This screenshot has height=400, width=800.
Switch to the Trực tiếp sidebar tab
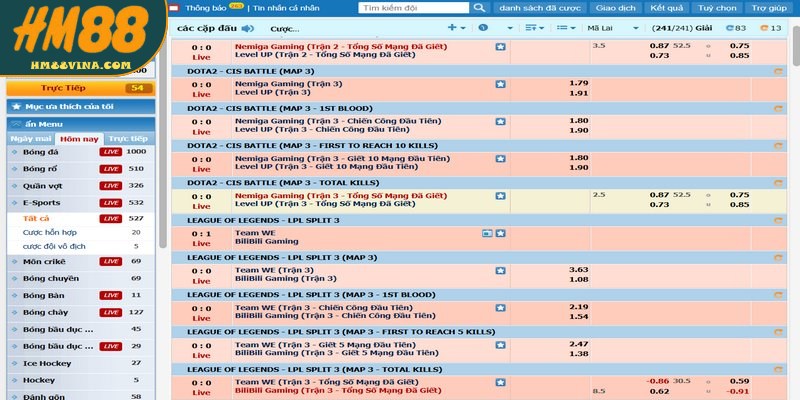tap(128, 138)
